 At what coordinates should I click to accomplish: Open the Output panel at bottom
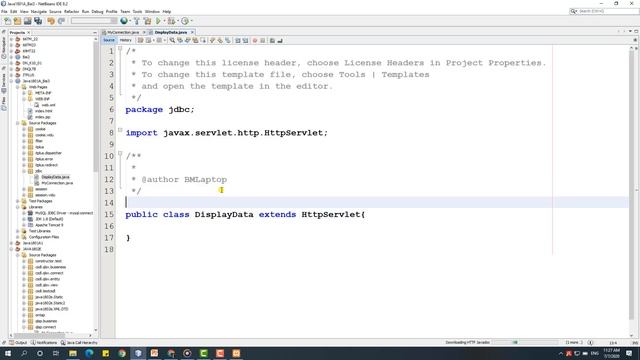click(18, 343)
